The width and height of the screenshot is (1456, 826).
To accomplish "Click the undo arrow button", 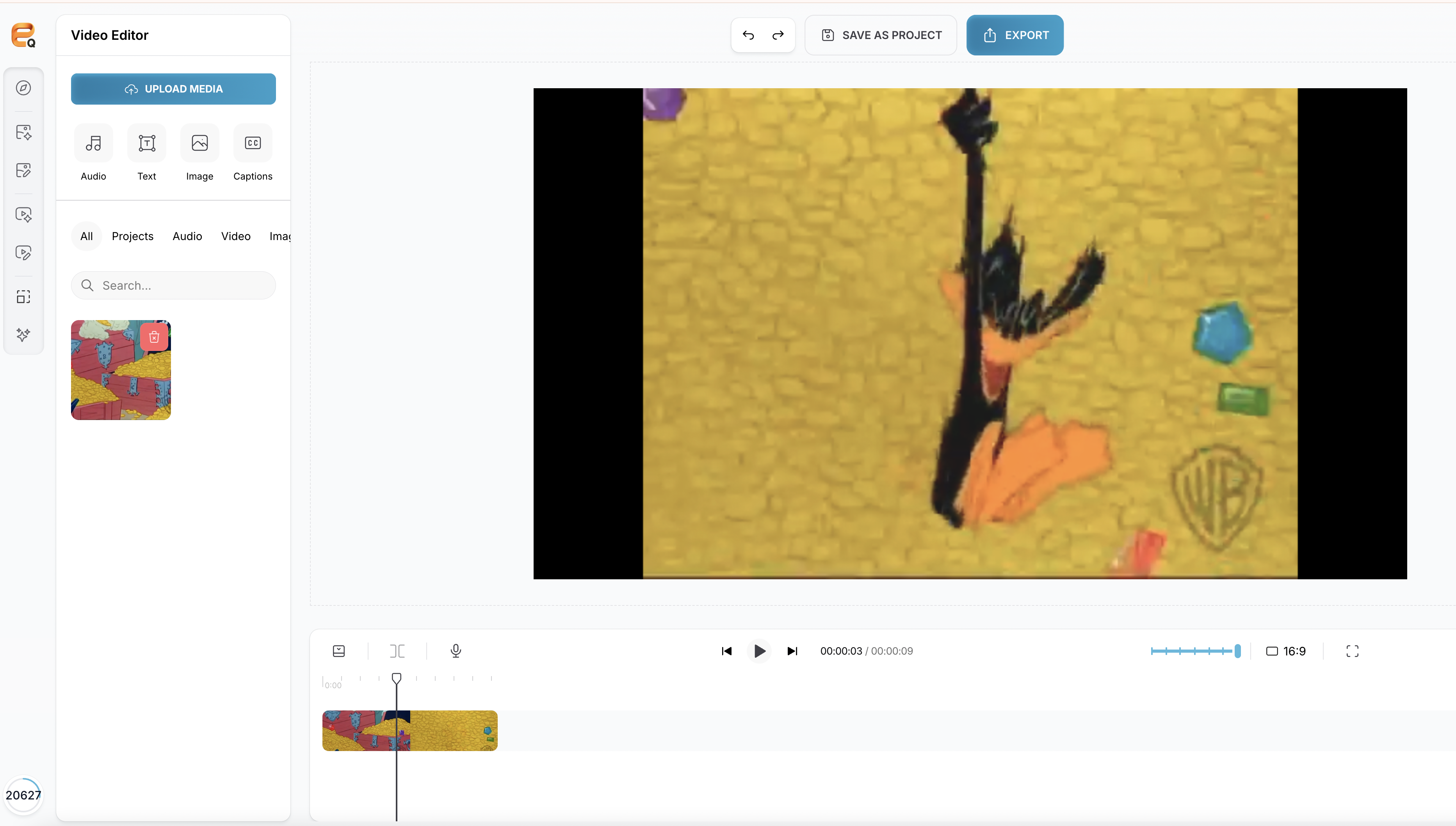I will 748,35.
